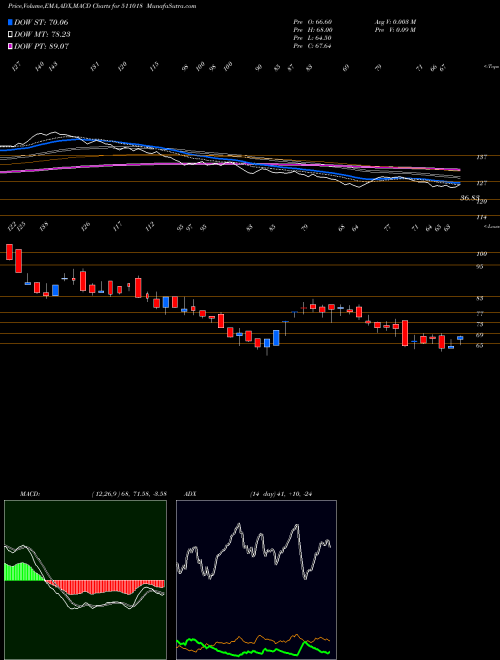Click the 'Pre L: 64.30' low value
Screen dimensions: 500x660
click(313, 38)
